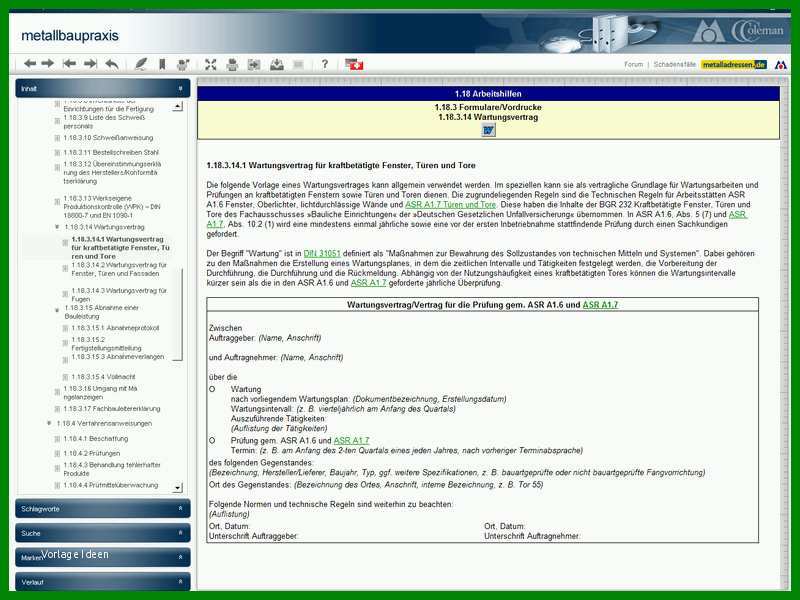Click scroll-up arrow in Inhalt tree
Viewport: 800px width, 600px height.
tap(177, 107)
